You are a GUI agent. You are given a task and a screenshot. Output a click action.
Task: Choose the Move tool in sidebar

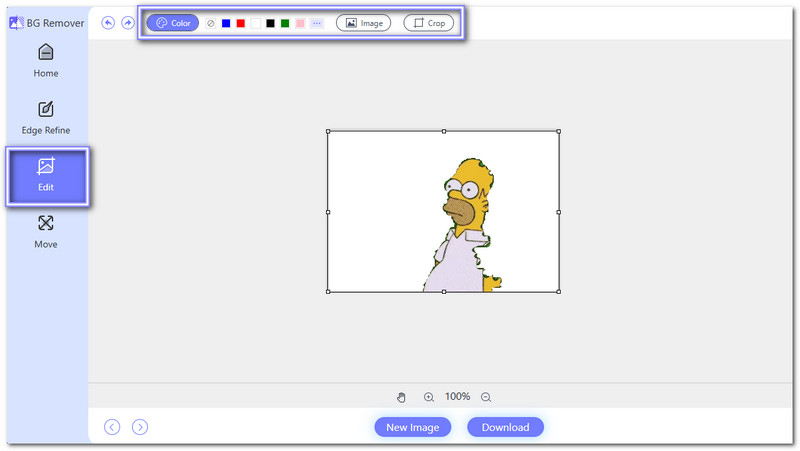point(46,232)
